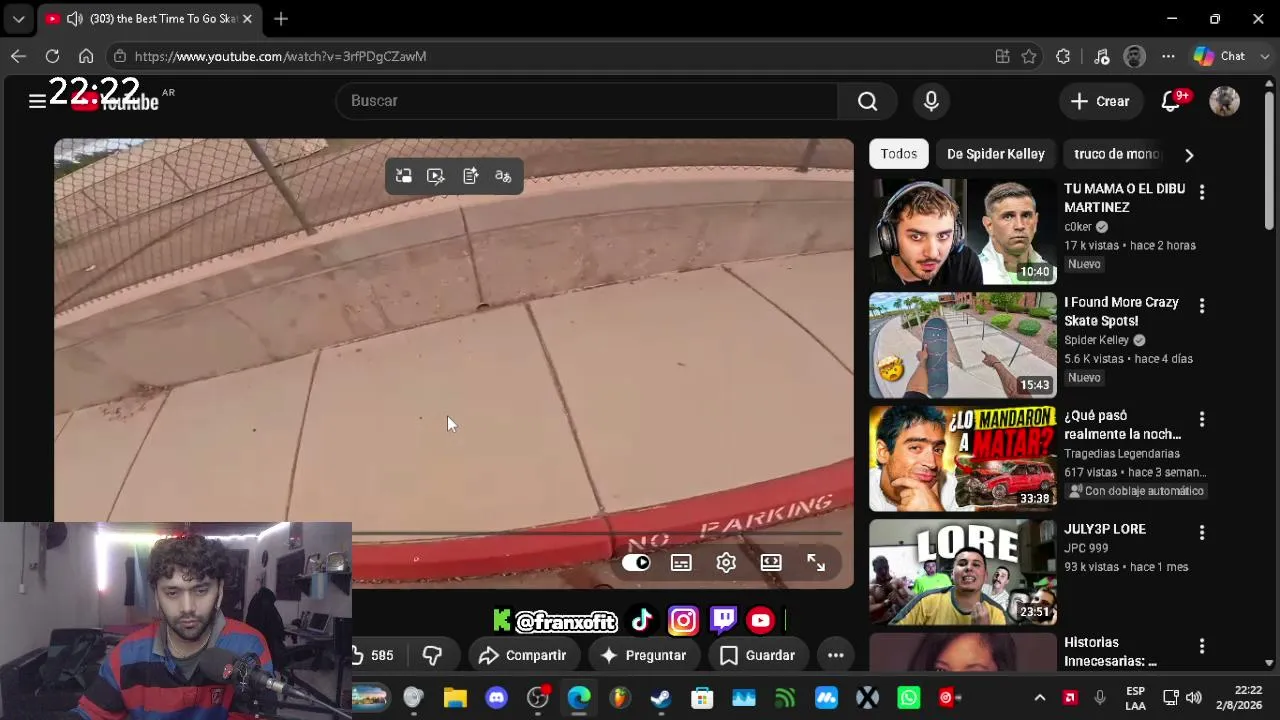Expand the Copilot Chat dropdown chevron
Viewport: 1280px width, 720px height.
(x=1263, y=56)
